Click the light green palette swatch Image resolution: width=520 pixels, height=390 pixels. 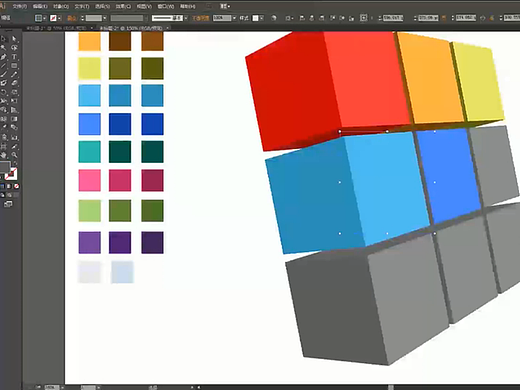click(90, 211)
